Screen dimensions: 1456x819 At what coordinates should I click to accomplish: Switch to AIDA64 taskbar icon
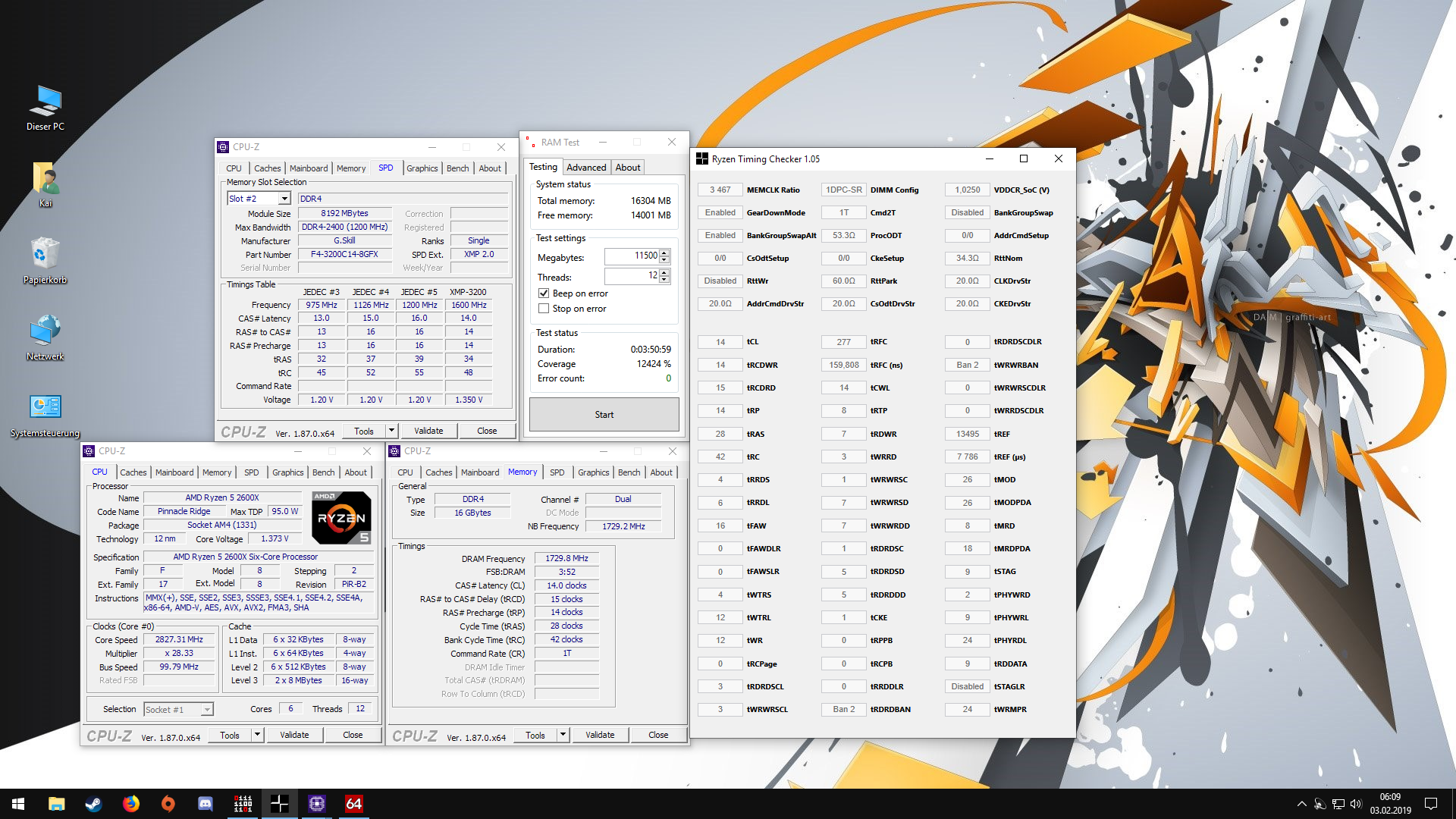click(x=353, y=804)
